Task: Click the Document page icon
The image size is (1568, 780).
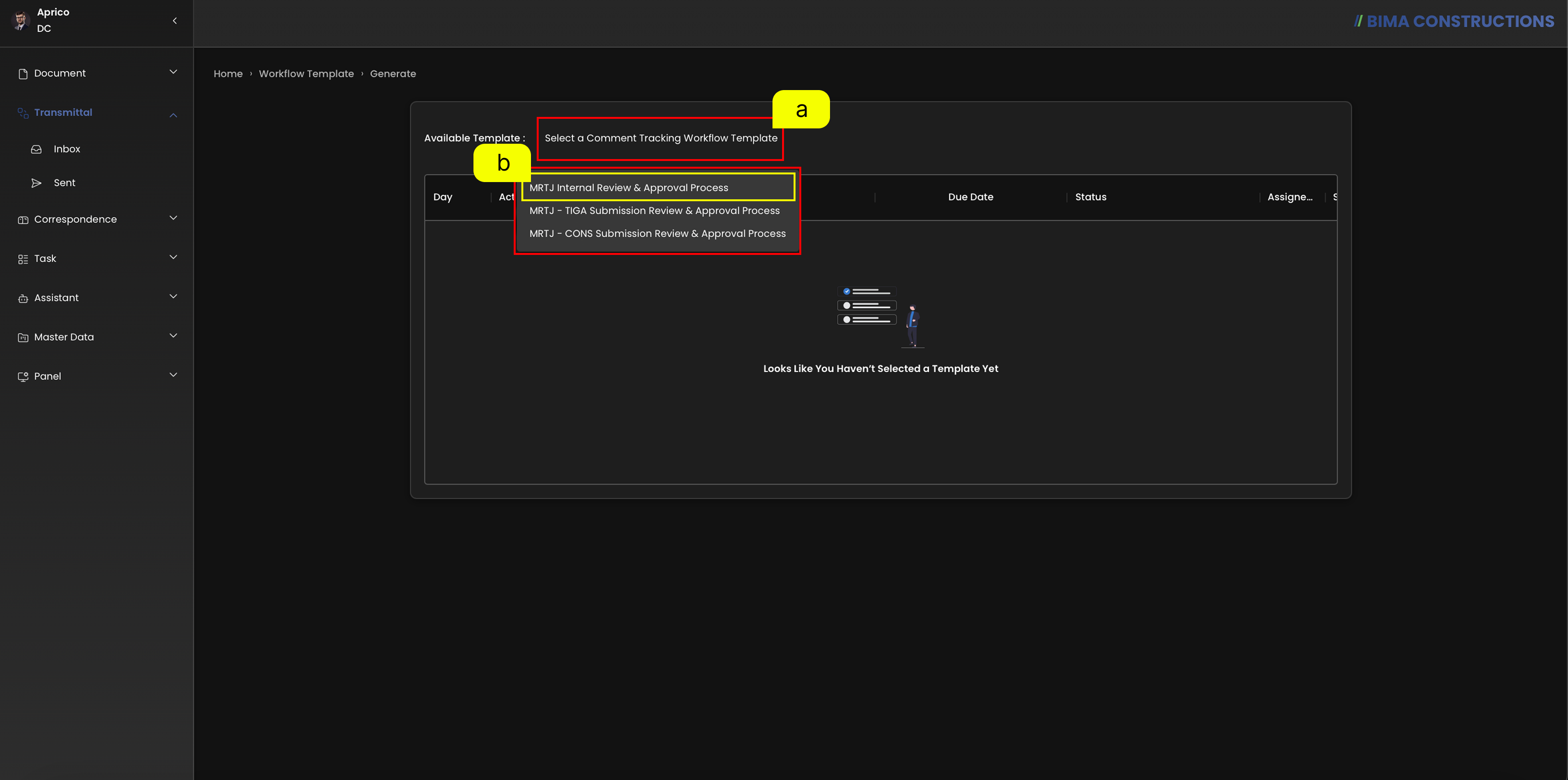Action: 23,74
